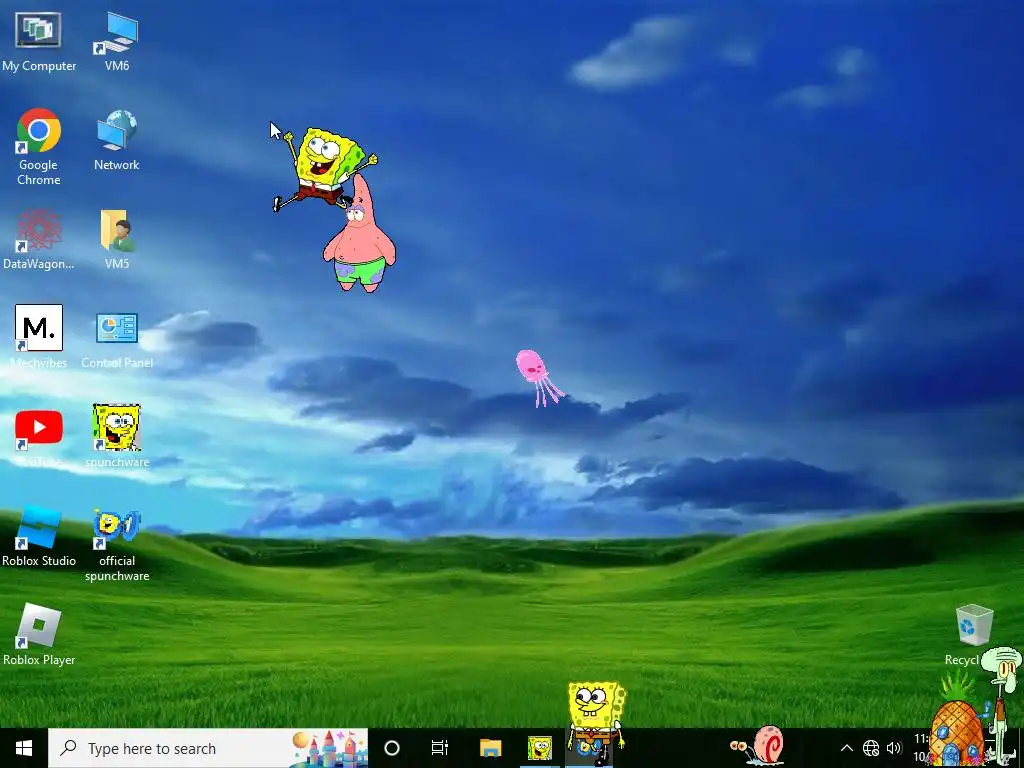Open the Network desktop icon
The width and height of the screenshot is (1024, 768).
pos(117,140)
